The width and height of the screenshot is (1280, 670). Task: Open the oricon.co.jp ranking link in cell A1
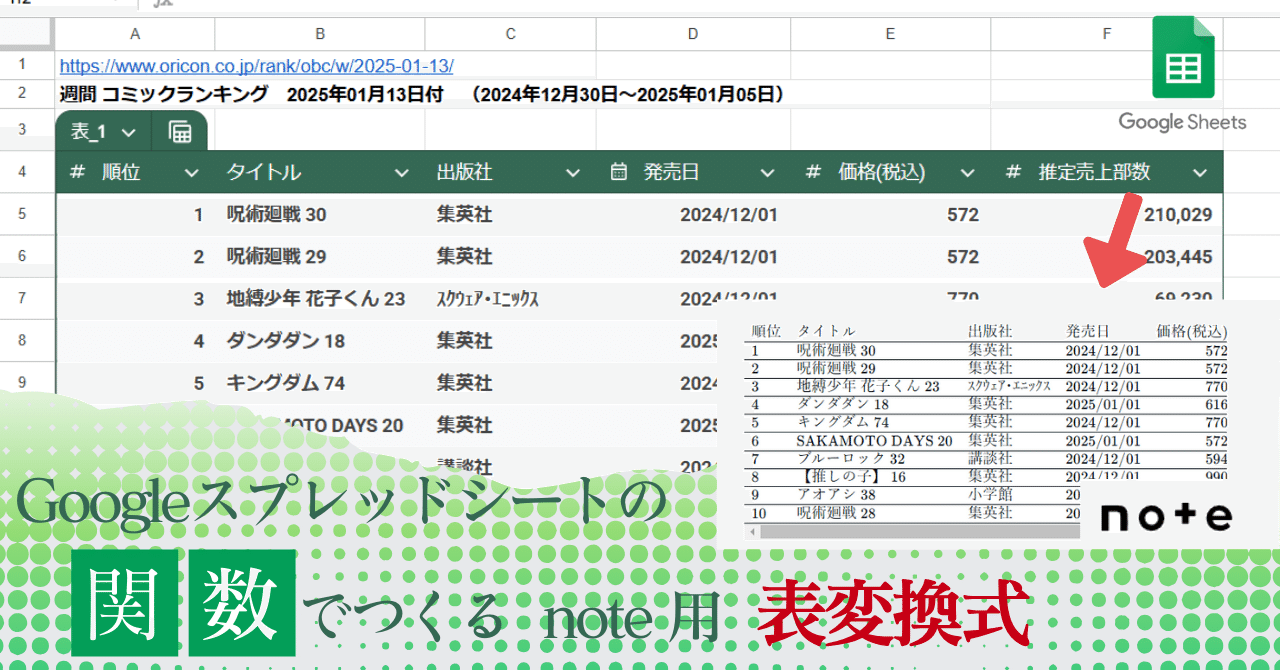click(x=257, y=66)
